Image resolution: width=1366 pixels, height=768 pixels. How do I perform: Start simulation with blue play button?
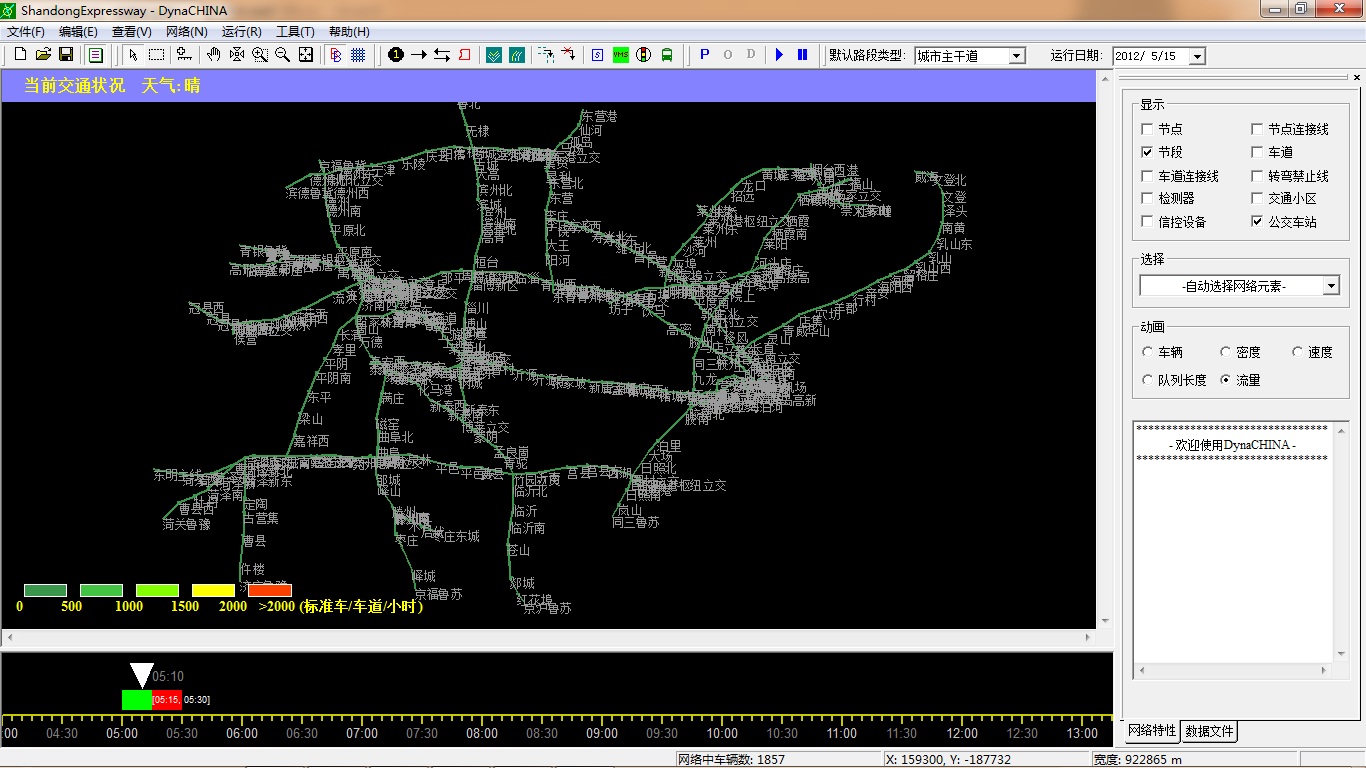click(x=780, y=55)
